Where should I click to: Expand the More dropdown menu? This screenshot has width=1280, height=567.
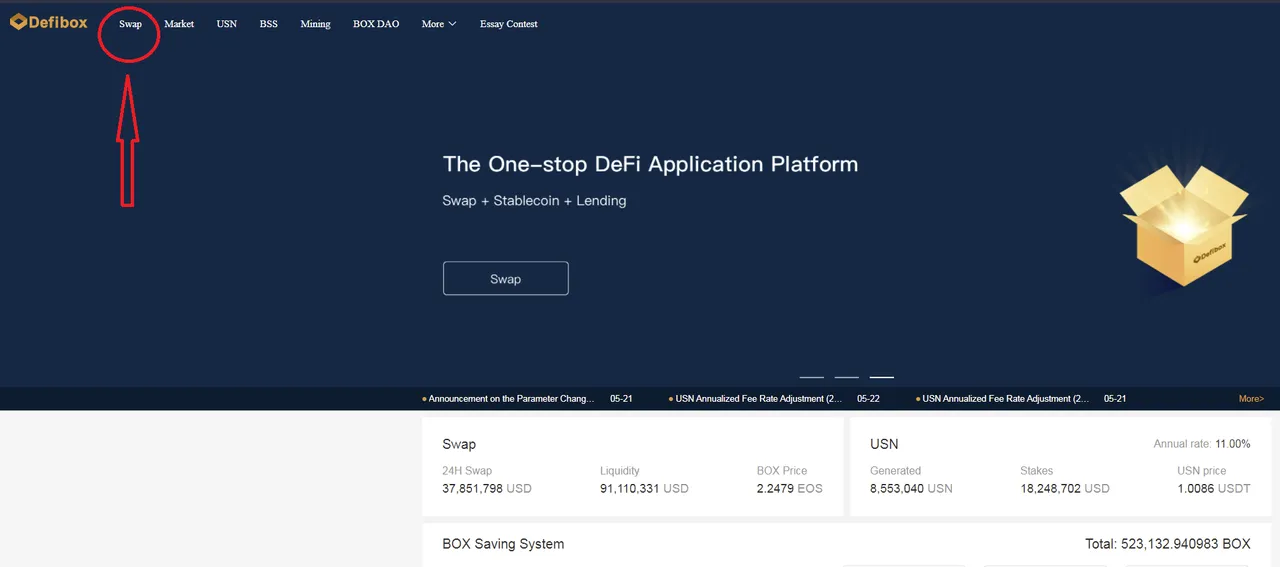click(x=439, y=24)
